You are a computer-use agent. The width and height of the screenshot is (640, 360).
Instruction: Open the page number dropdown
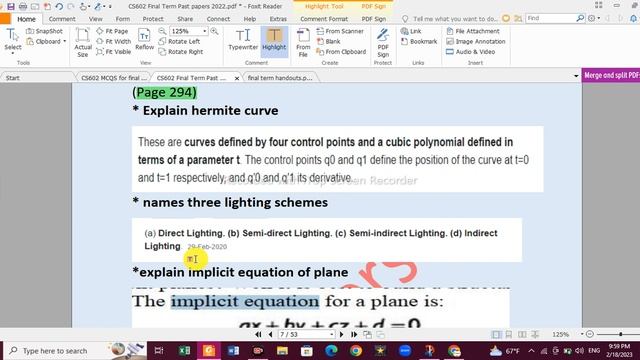click(331, 334)
